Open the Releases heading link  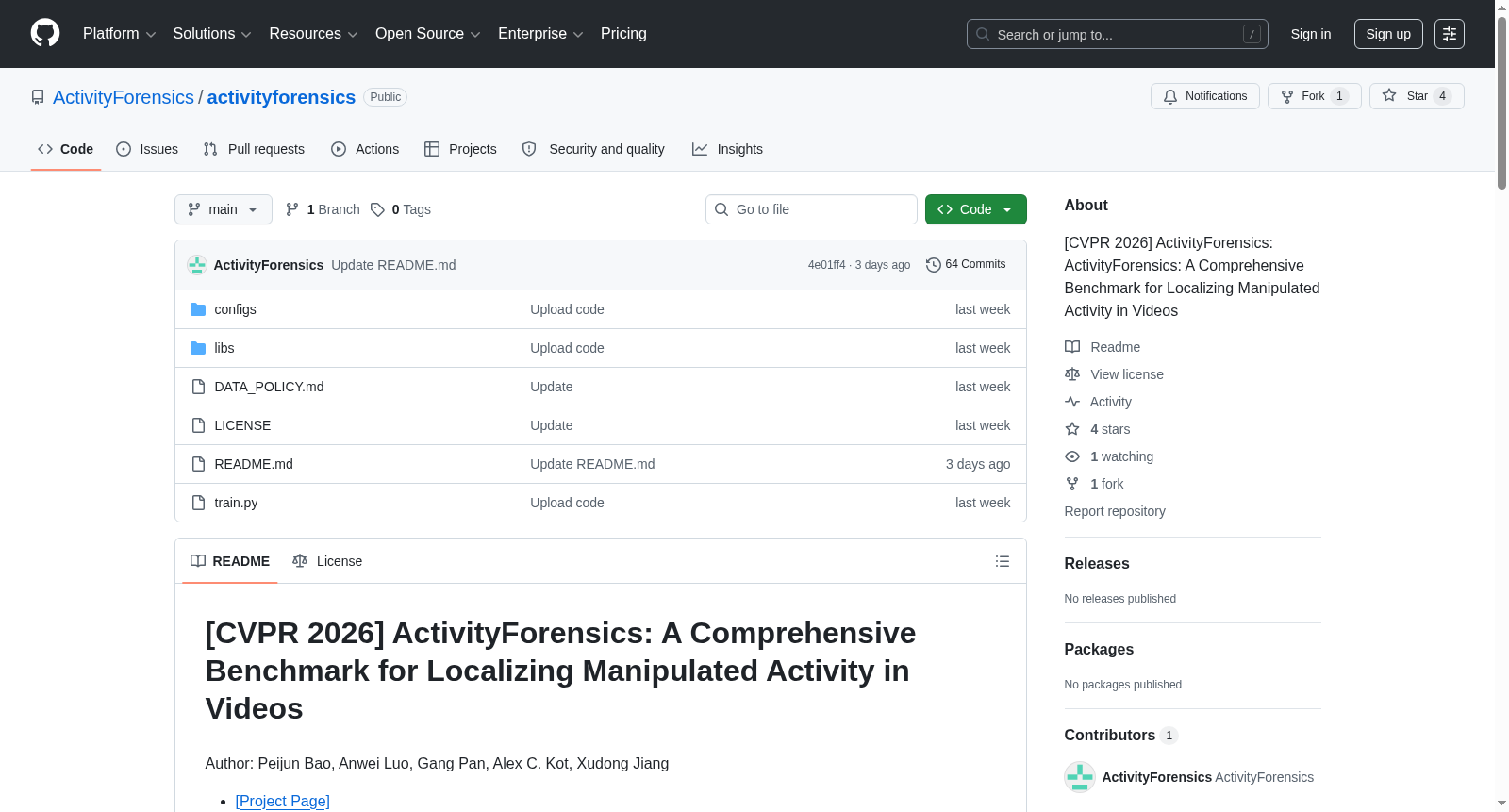[1097, 563]
